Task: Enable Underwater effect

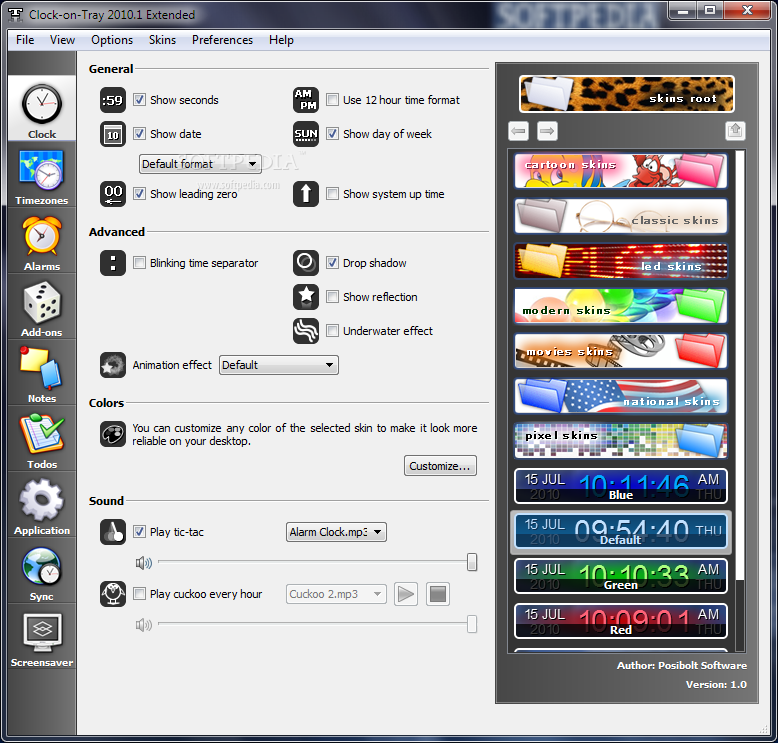Action: coord(332,331)
